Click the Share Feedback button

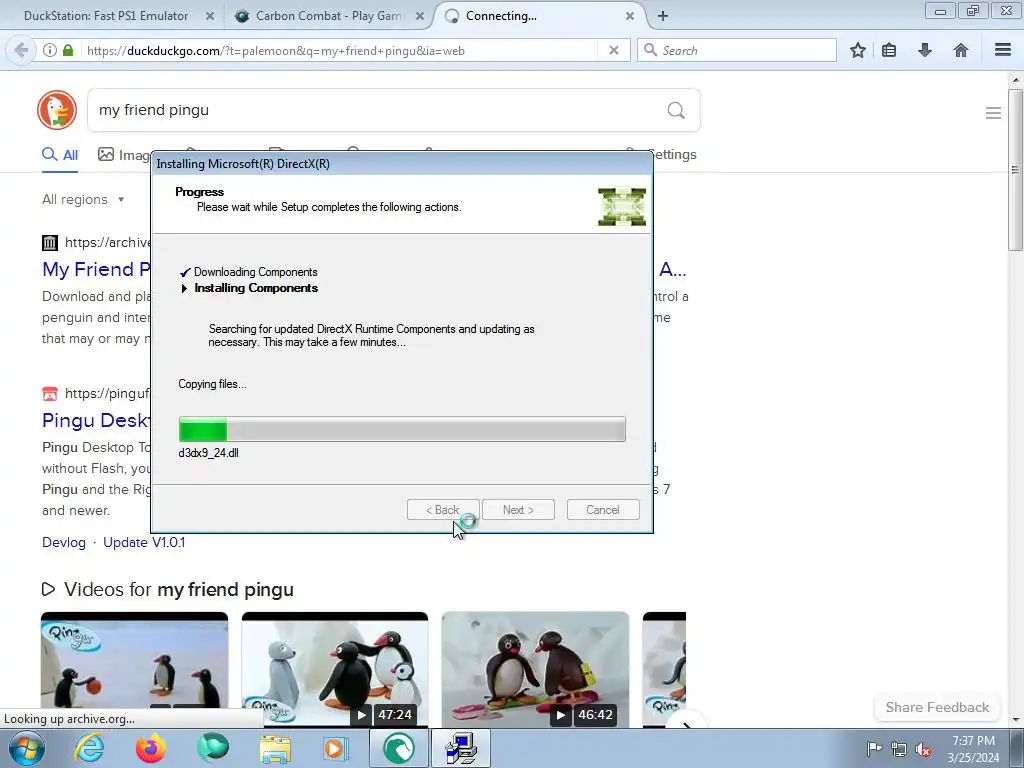point(937,707)
